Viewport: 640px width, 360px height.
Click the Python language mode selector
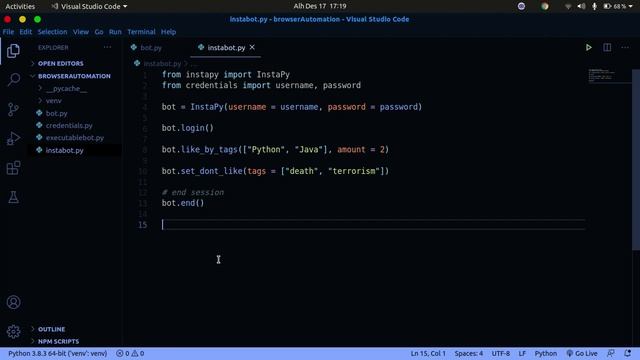coord(546,353)
